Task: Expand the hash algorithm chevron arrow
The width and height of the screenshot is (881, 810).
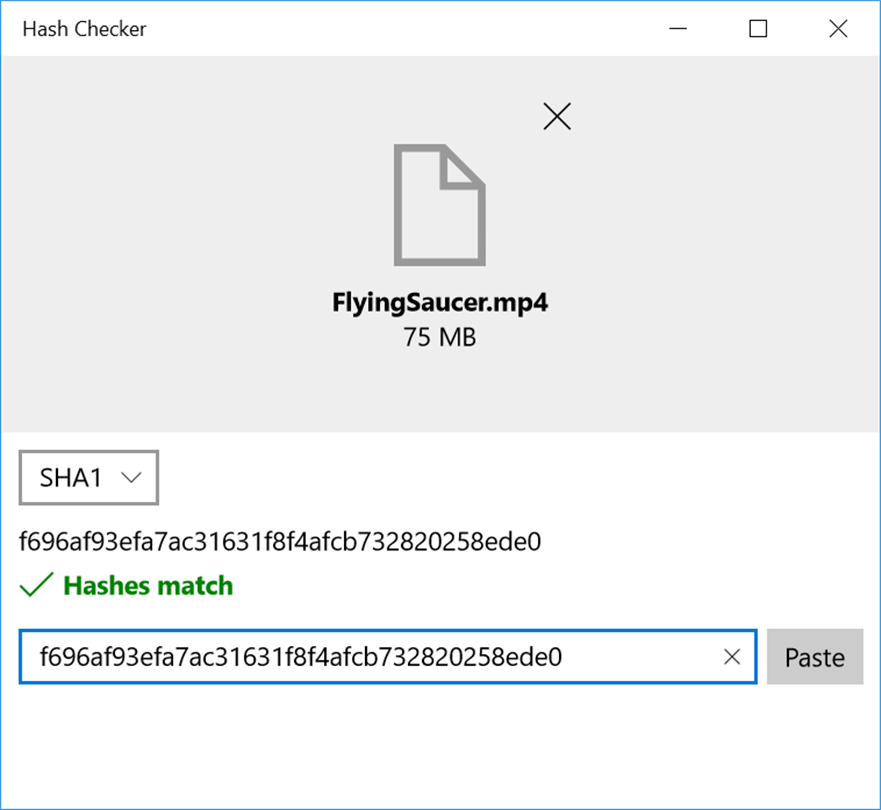Action: [131, 478]
